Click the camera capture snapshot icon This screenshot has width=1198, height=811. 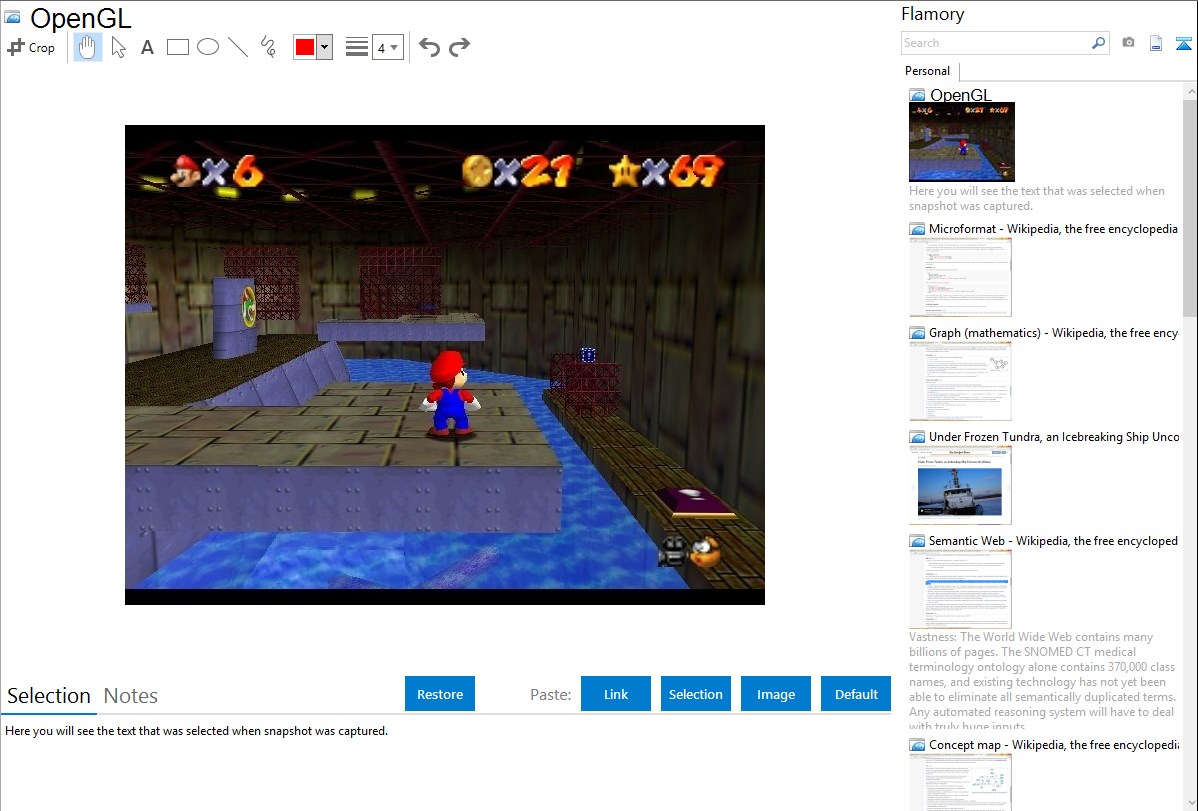tap(1128, 43)
